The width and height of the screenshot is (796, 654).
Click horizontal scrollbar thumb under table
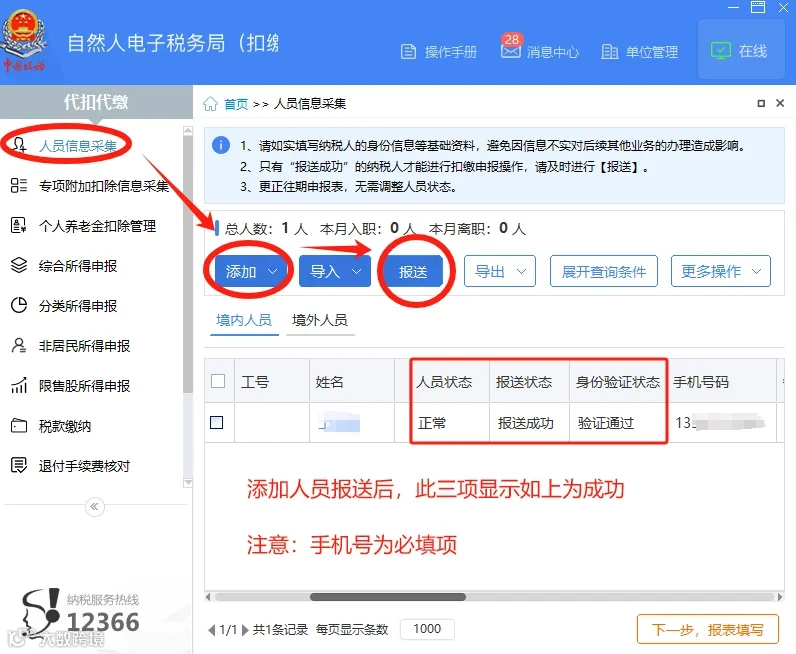pos(388,597)
